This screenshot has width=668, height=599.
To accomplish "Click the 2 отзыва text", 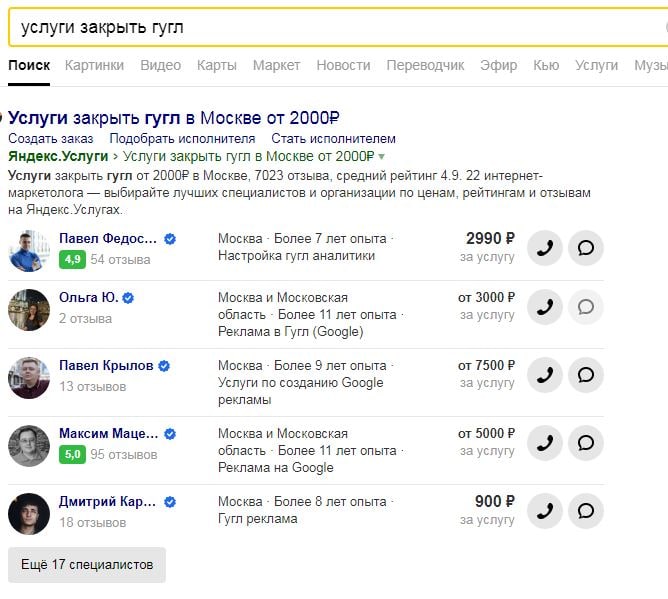I will 86,319.
